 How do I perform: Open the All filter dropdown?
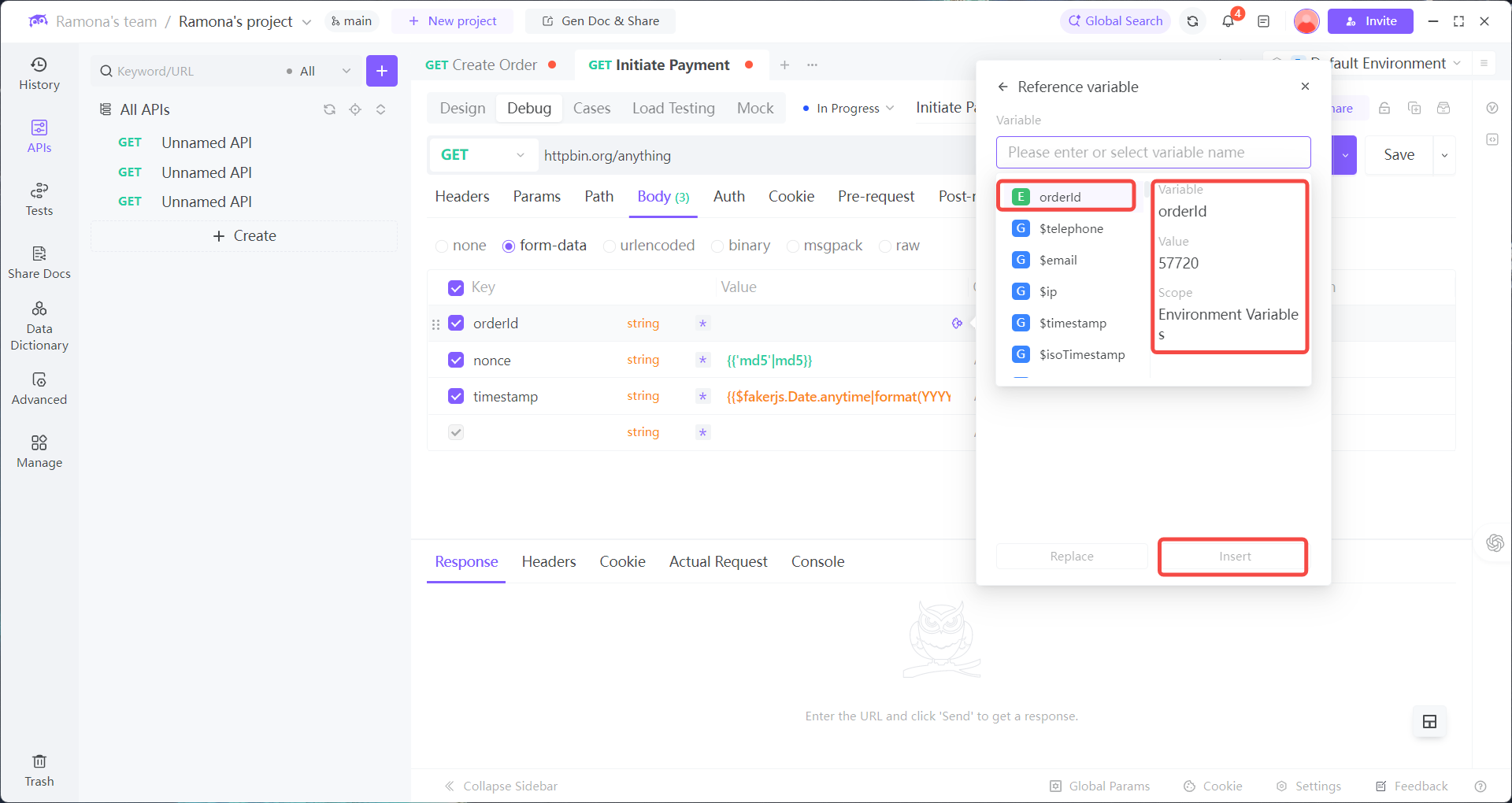click(319, 71)
